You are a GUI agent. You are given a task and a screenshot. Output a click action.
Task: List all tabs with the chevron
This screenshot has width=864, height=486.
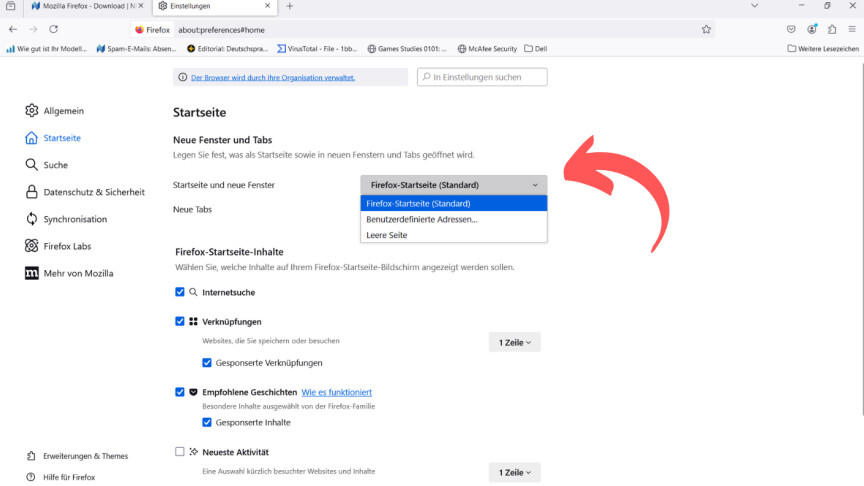pos(755,6)
